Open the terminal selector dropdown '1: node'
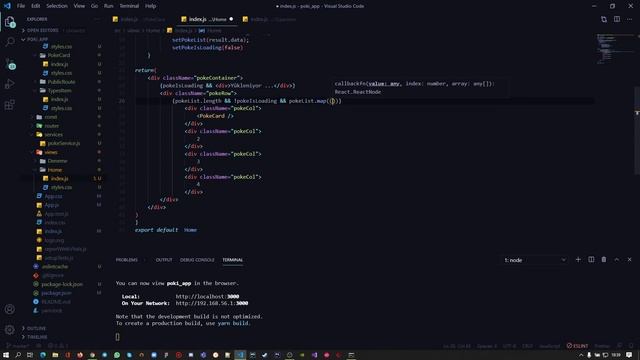This screenshot has height=360, width=640. coord(535,260)
